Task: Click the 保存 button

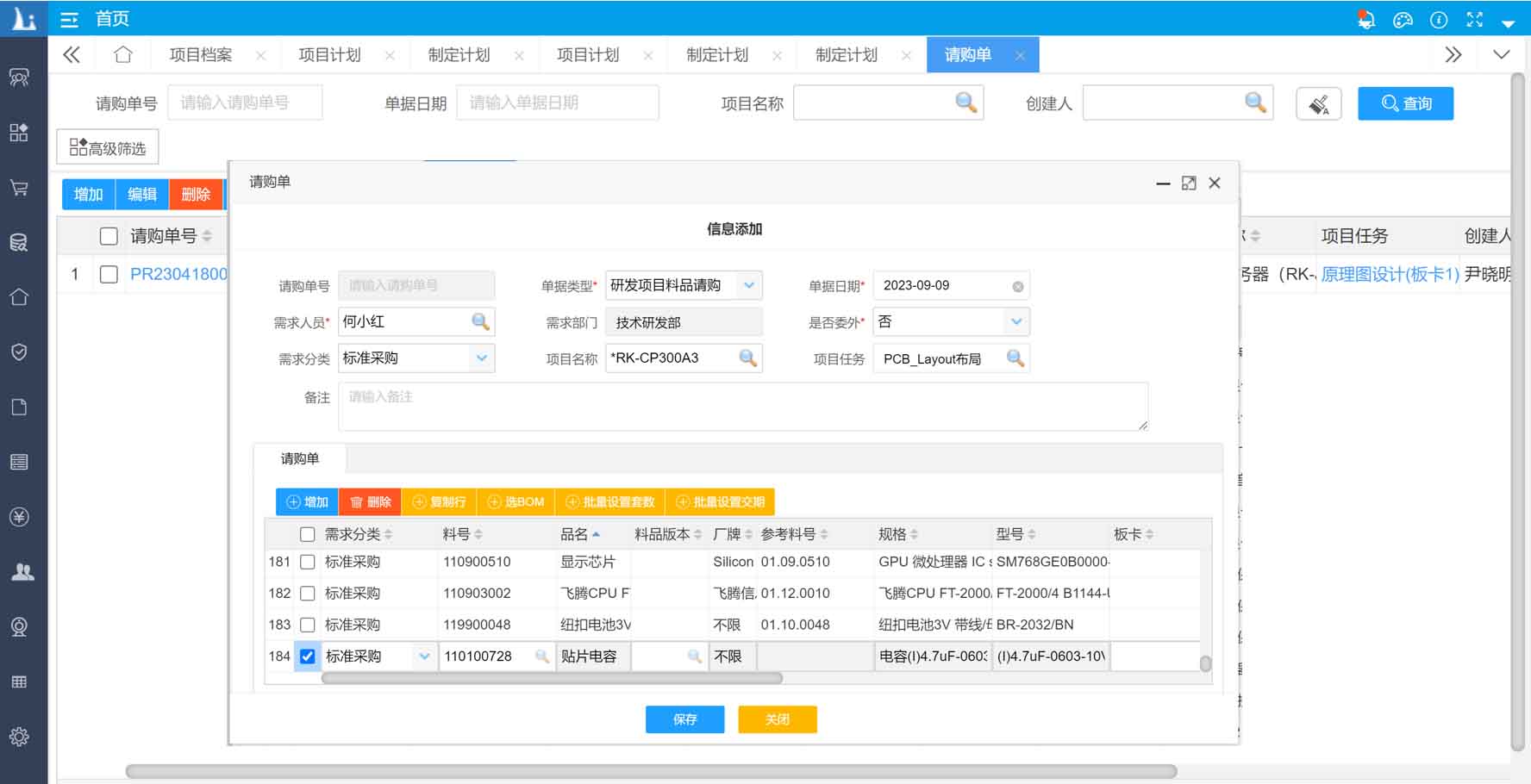Action: (685, 719)
